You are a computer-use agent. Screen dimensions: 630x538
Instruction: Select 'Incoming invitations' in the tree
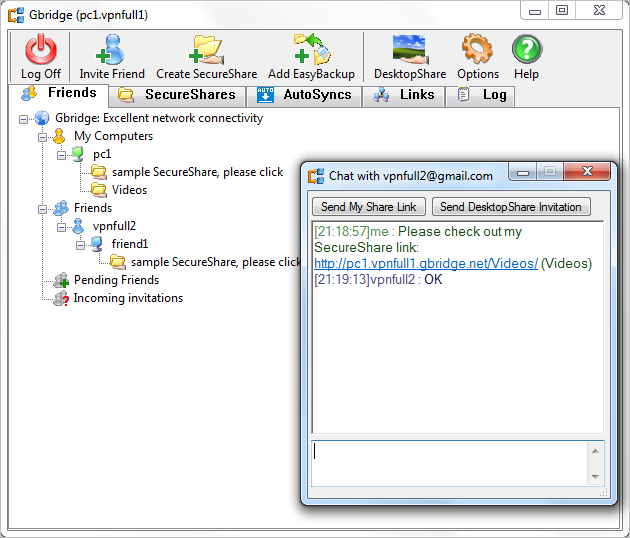[x=128, y=298]
